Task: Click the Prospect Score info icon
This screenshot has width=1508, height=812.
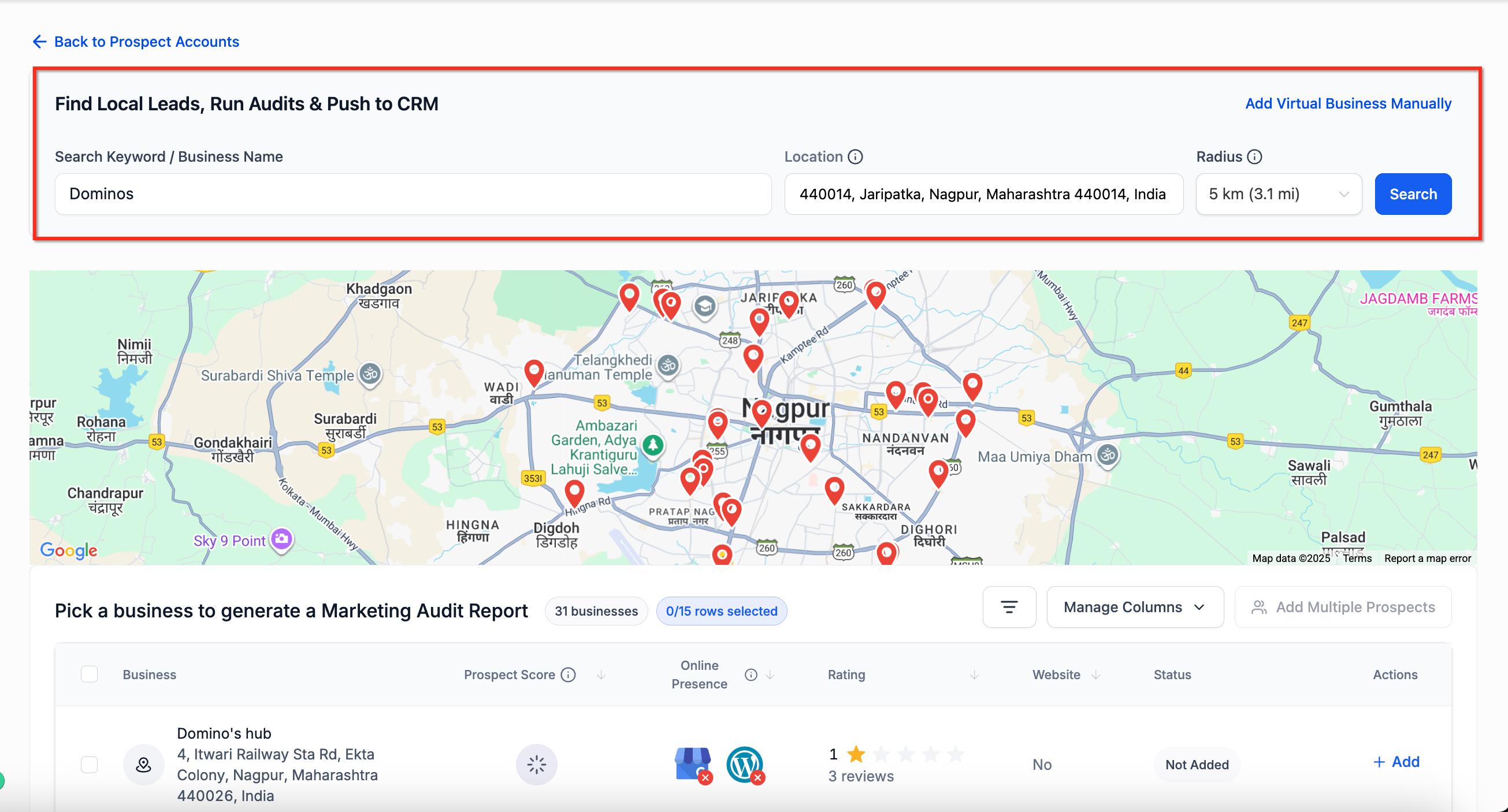Action: pos(568,675)
